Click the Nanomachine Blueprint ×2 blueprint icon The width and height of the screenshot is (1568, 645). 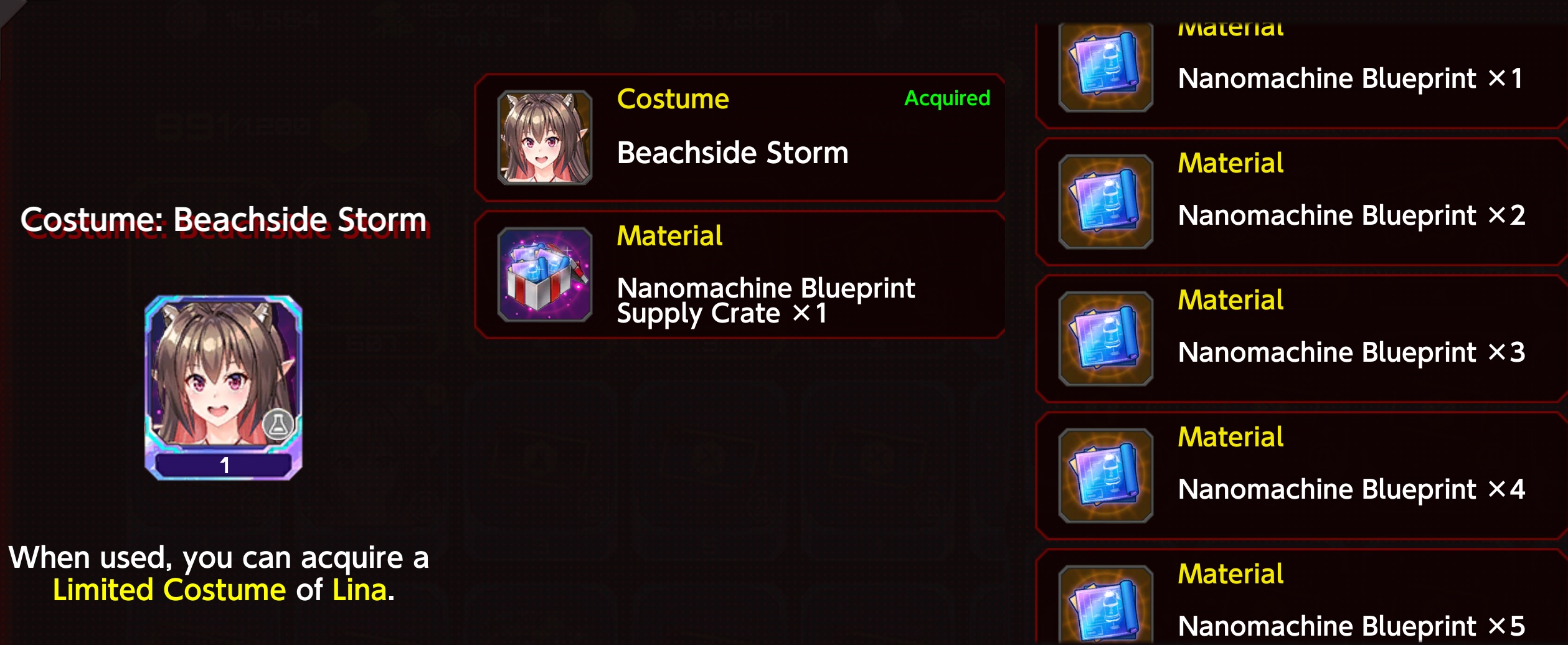[1106, 202]
